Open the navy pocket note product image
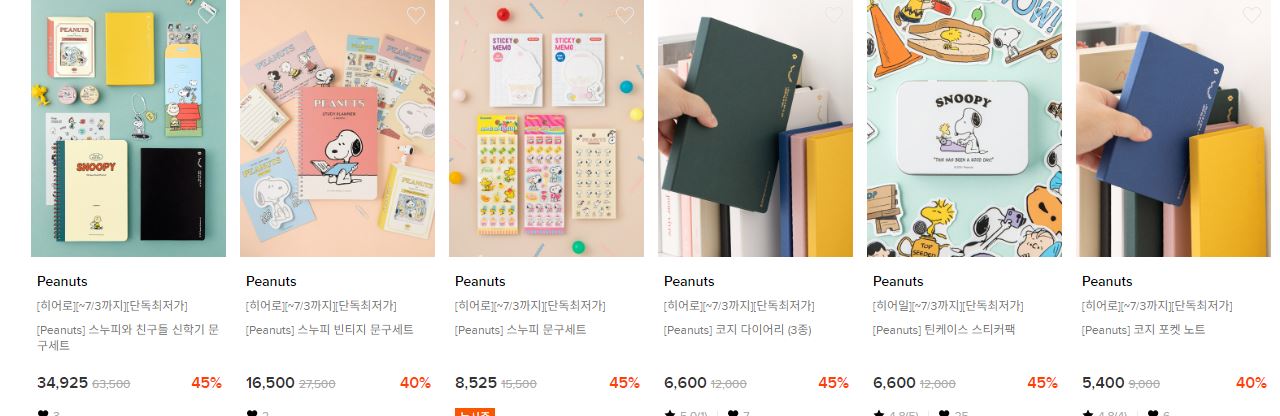Viewport: 1280px width, 416px height. [1173, 128]
